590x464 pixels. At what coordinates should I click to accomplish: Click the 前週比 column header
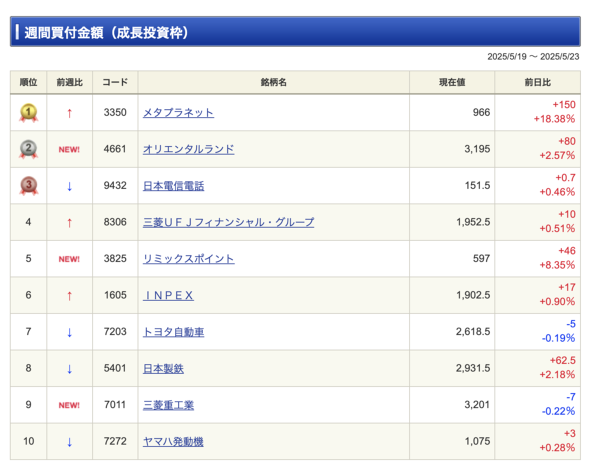[70, 82]
